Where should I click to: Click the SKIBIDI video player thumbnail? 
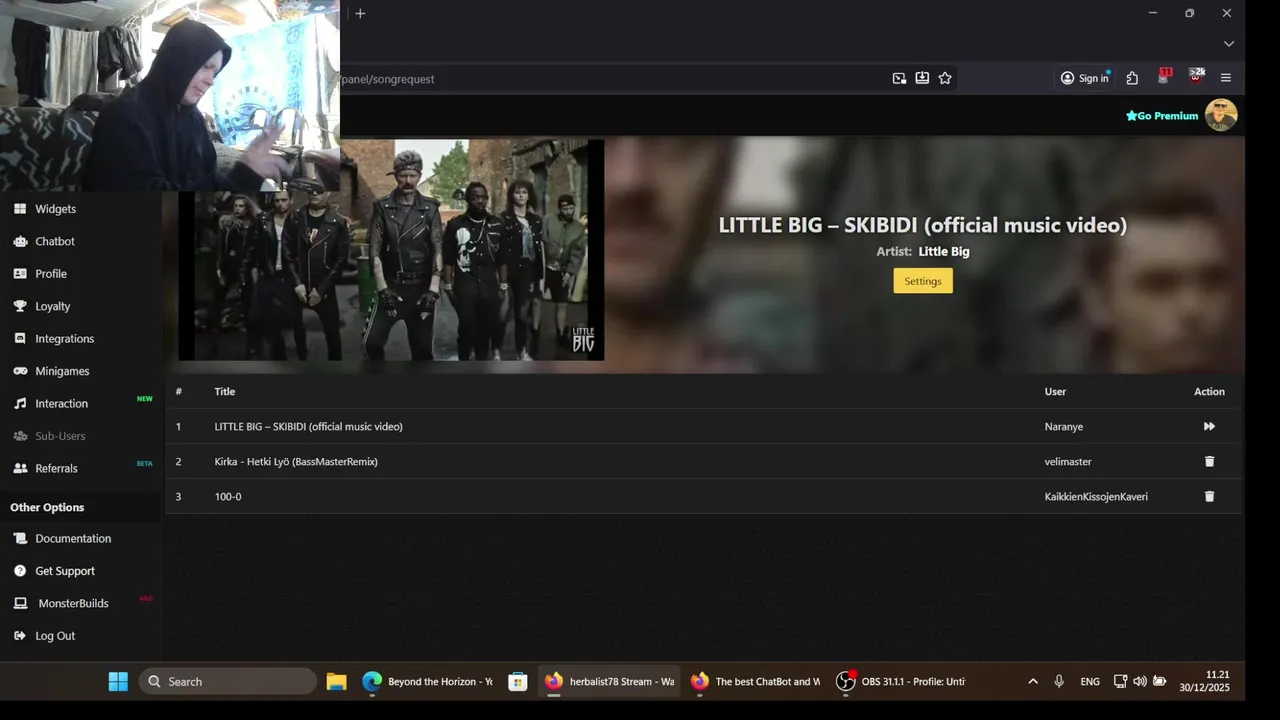point(391,250)
